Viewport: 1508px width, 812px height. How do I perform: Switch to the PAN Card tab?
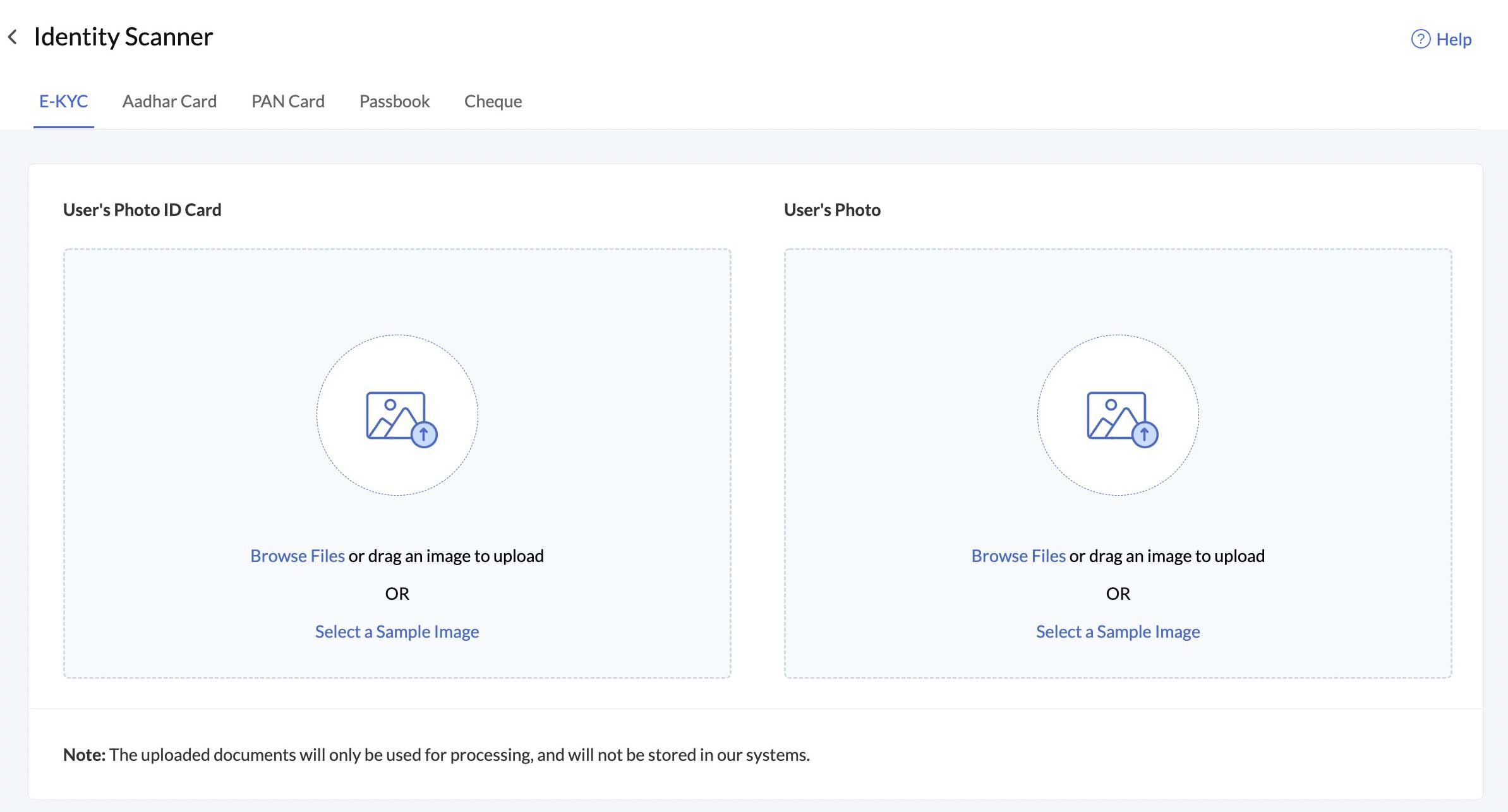point(288,100)
